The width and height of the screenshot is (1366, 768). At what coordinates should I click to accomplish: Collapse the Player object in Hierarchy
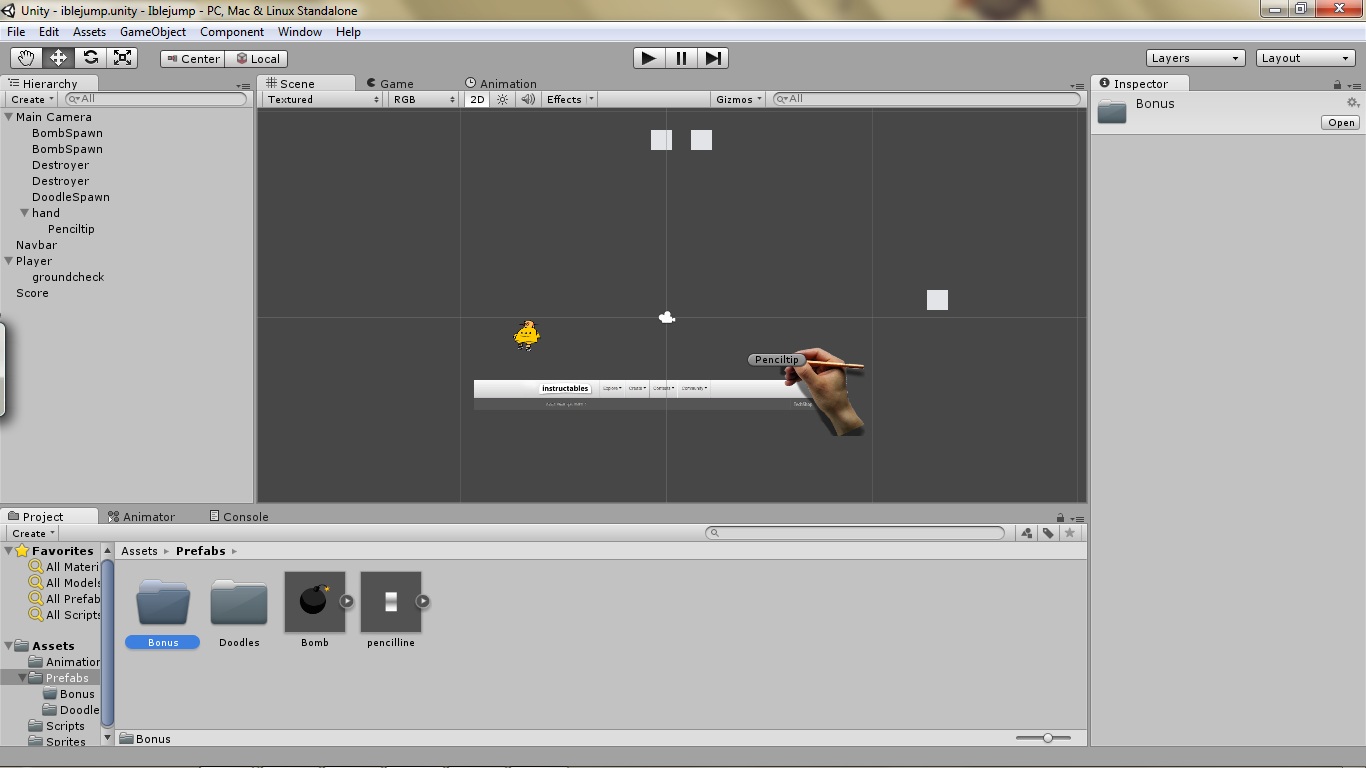pyautogui.click(x=8, y=261)
